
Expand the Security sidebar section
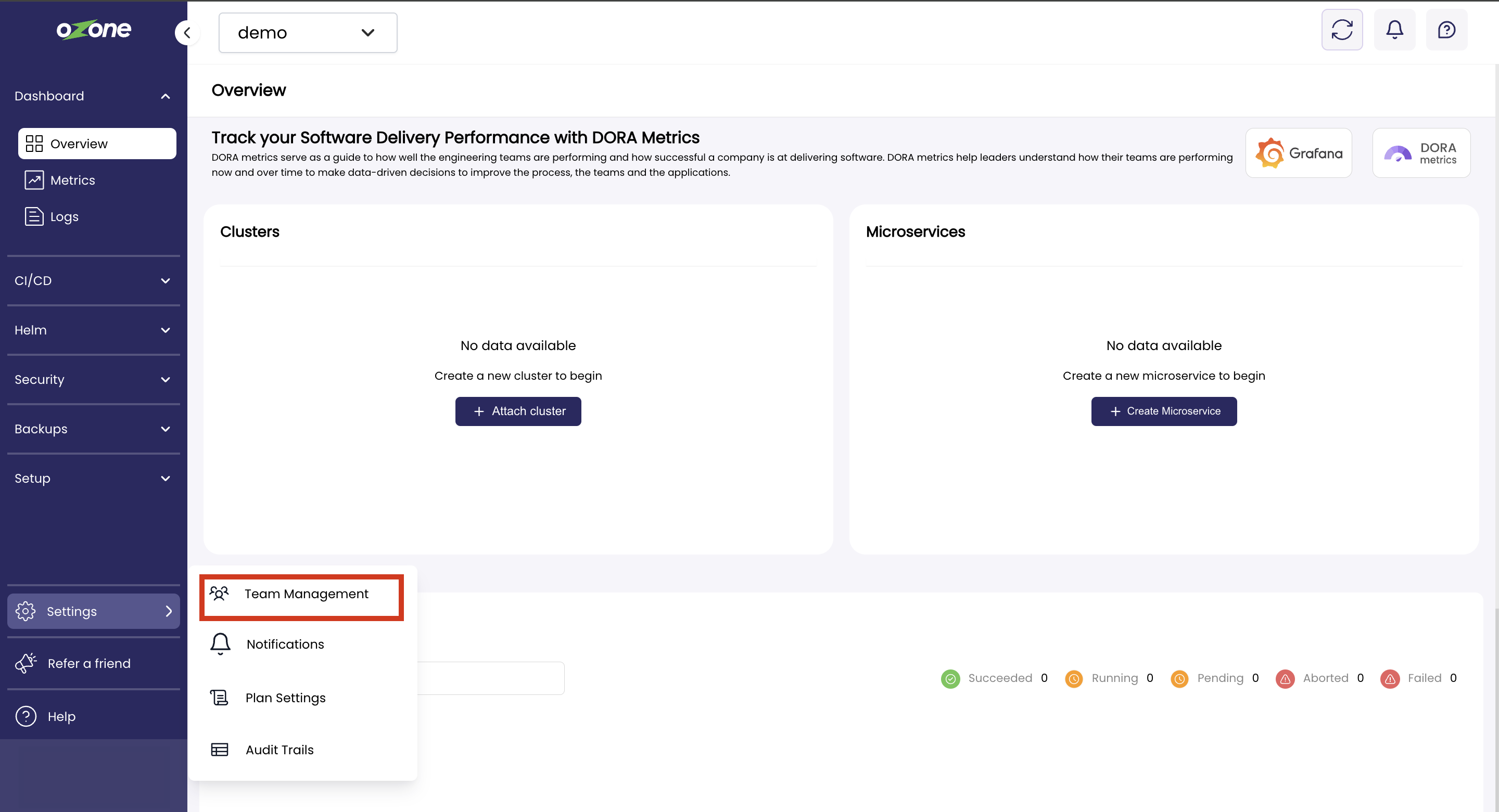(x=93, y=379)
